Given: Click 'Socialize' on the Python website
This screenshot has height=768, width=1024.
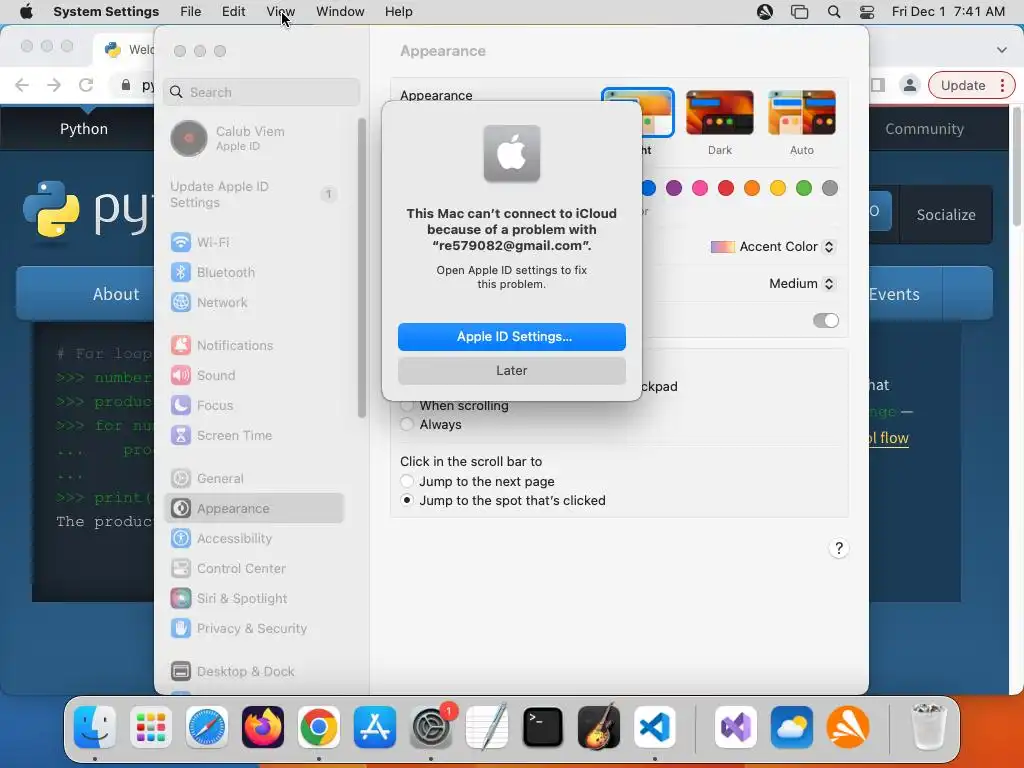Looking at the screenshot, I should coord(946,215).
